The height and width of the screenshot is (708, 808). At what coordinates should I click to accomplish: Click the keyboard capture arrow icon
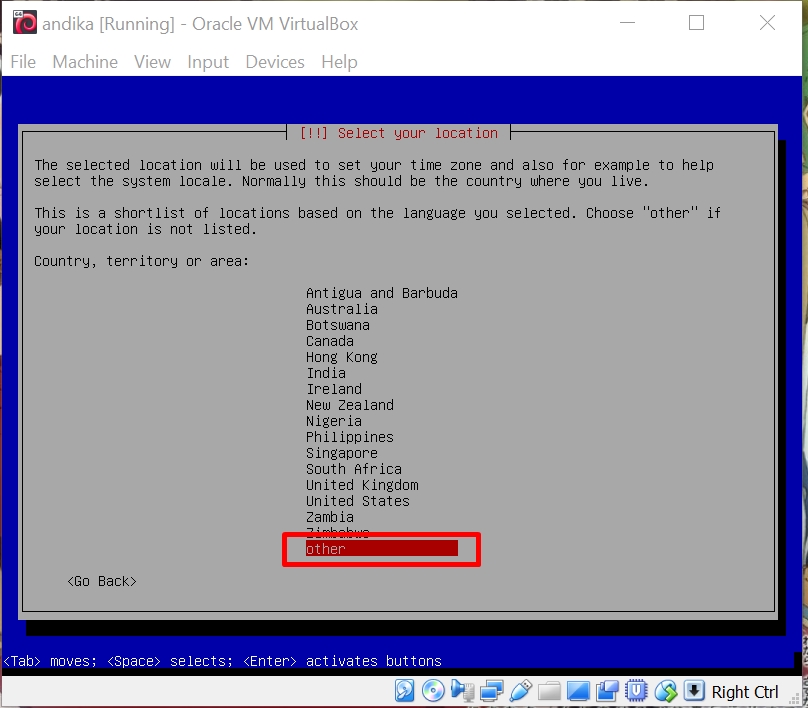point(694,690)
